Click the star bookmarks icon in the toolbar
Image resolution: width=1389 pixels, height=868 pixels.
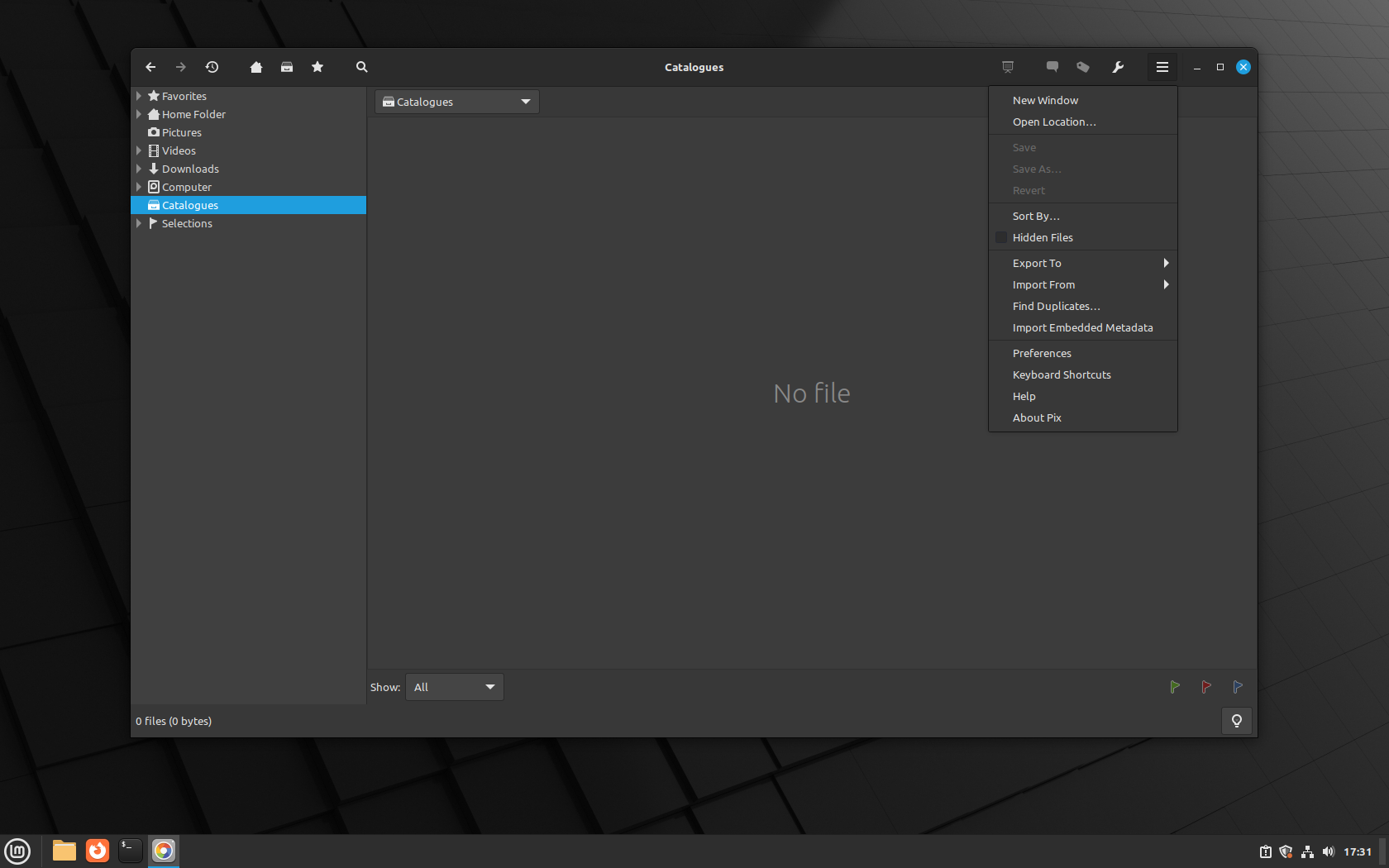(317, 67)
